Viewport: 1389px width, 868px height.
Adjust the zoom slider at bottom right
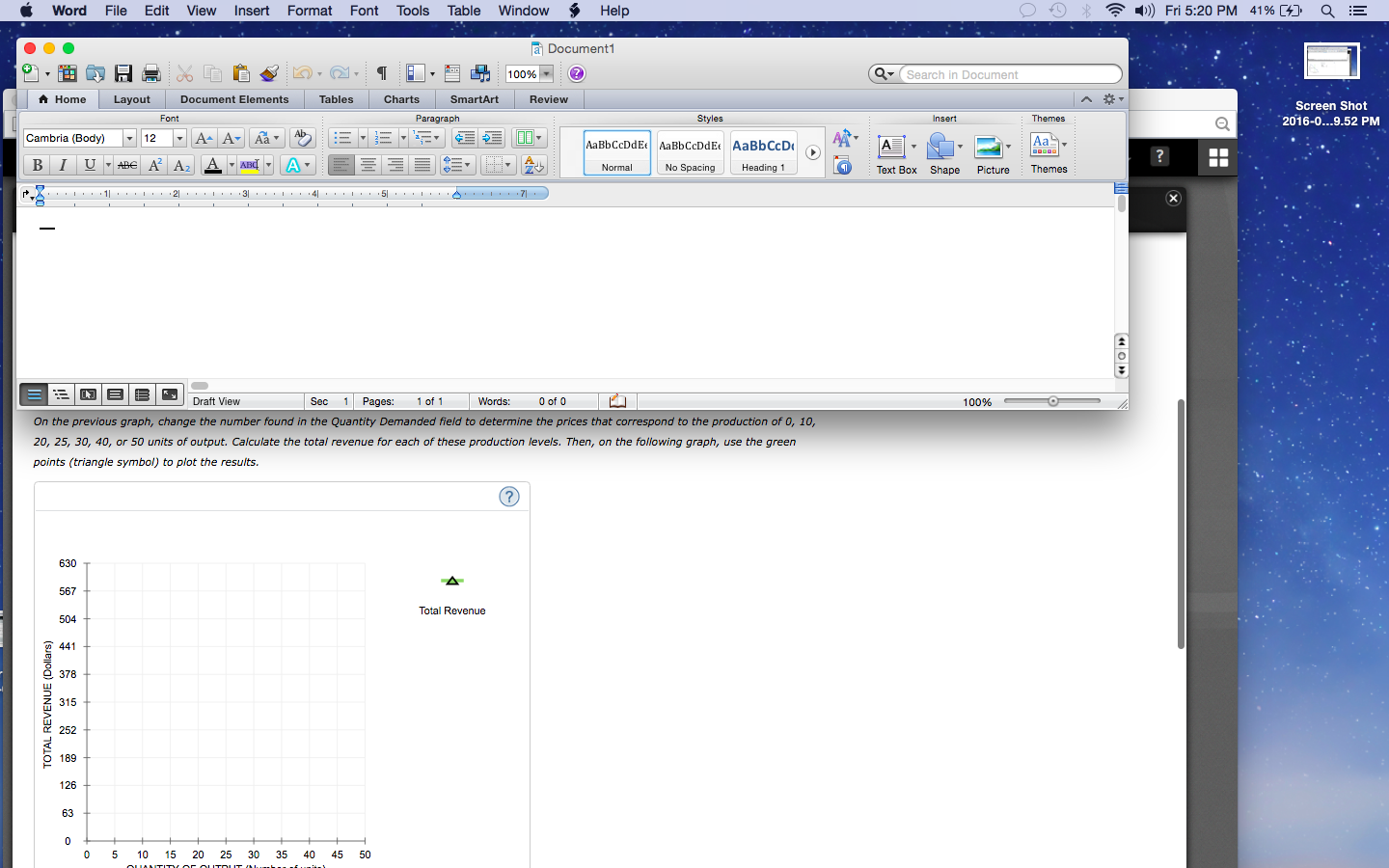pyautogui.click(x=1051, y=401)
